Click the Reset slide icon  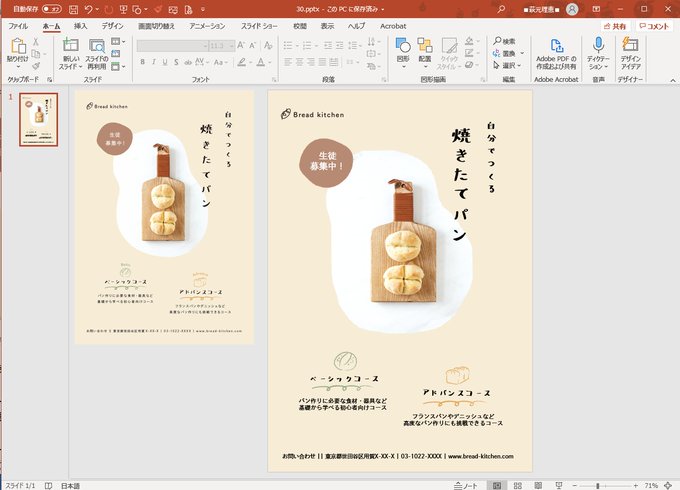tap(116, 54)
